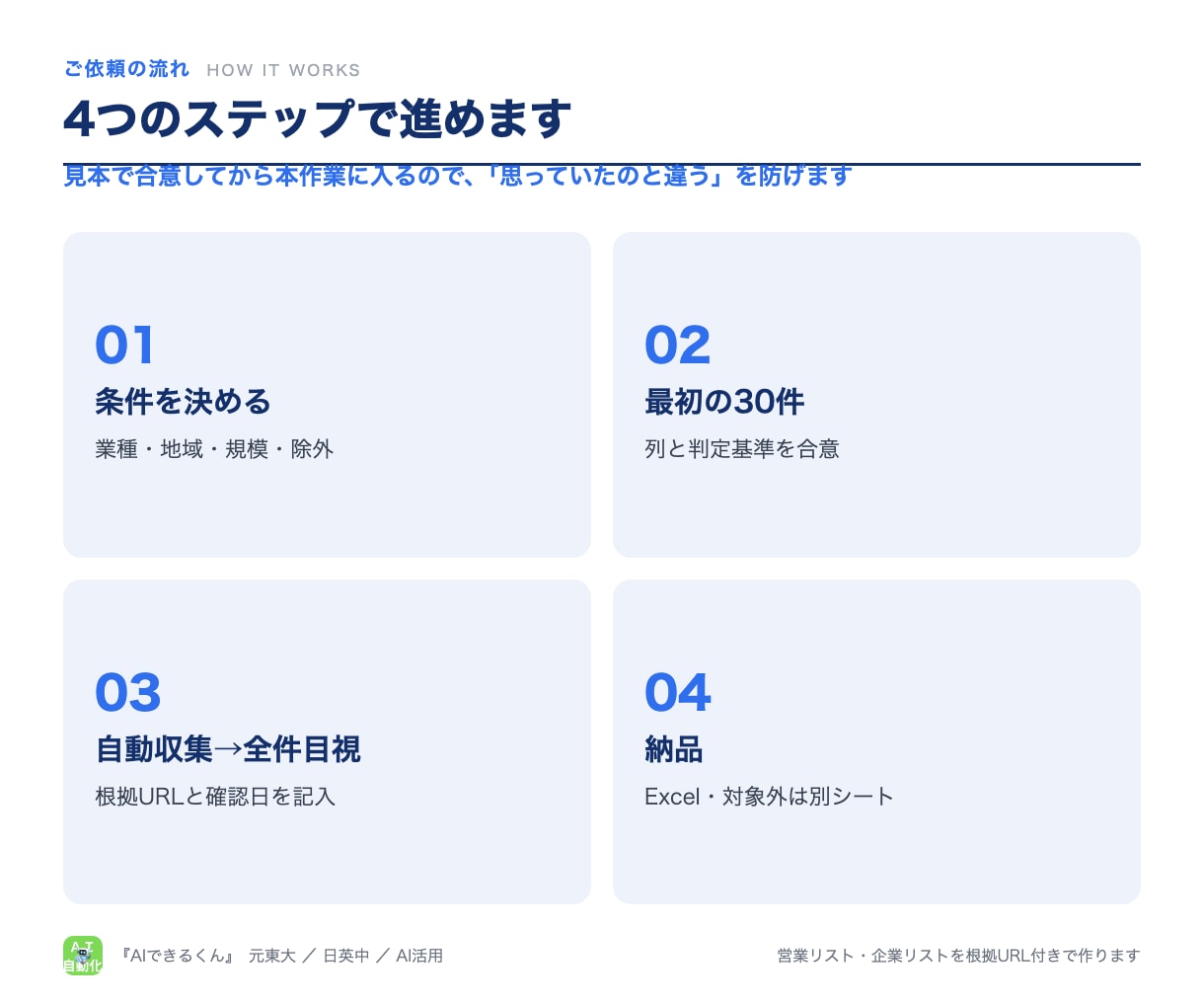Image resolution: width=1204 pixels, height=1003 pixels.
Task: Click the step title '納品'
Action: point(674,749)
